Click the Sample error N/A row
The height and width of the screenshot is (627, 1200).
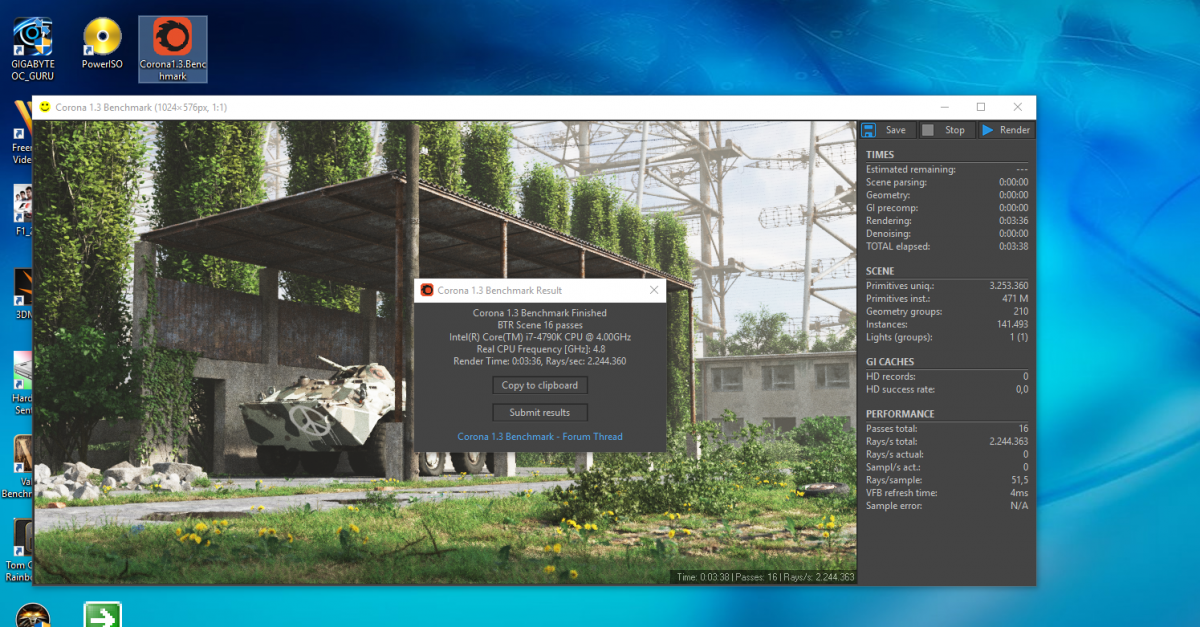click(x=946, y=506)
